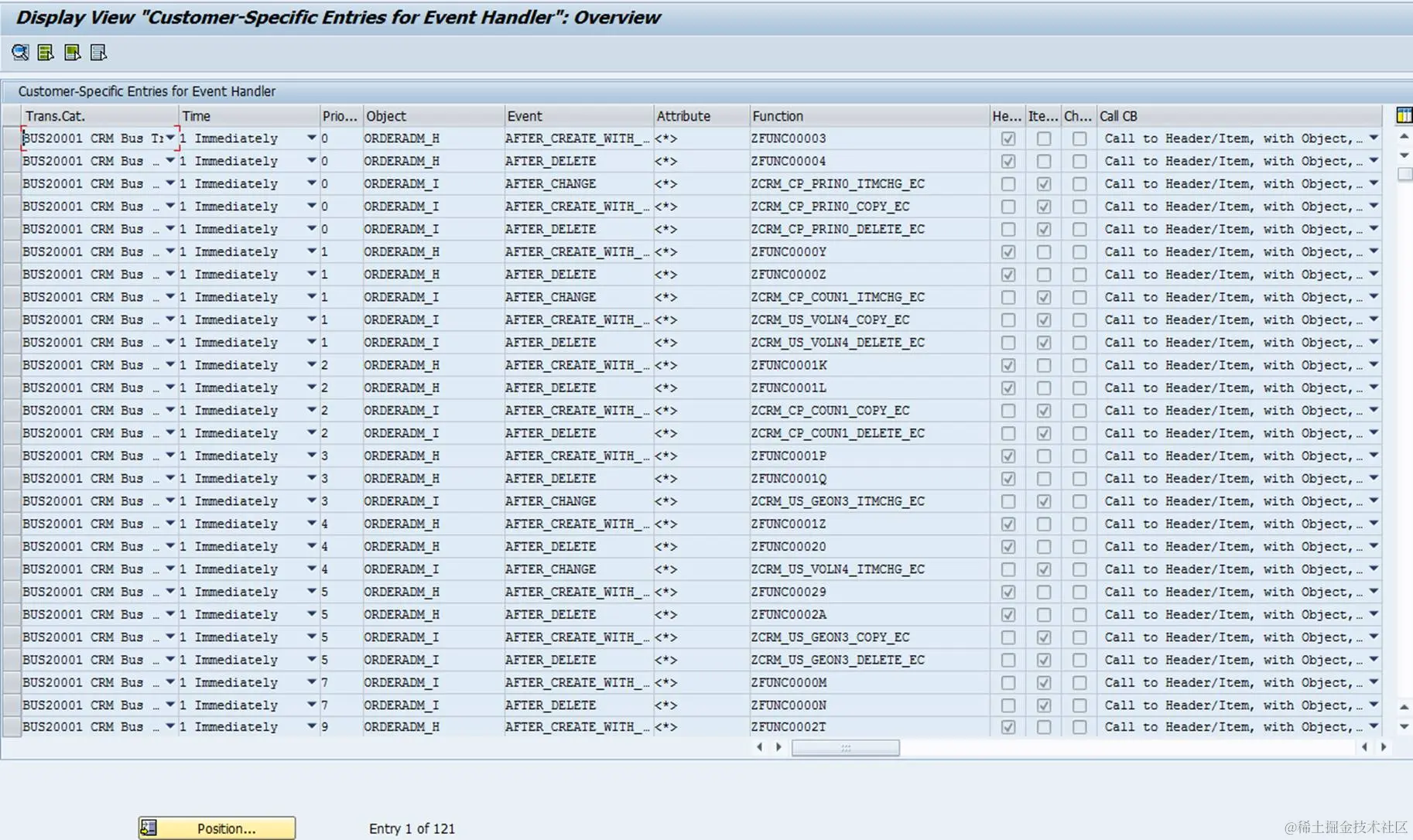
Task: Select row selector for ZFUNC0001Q row
Action: coord(11,479)
